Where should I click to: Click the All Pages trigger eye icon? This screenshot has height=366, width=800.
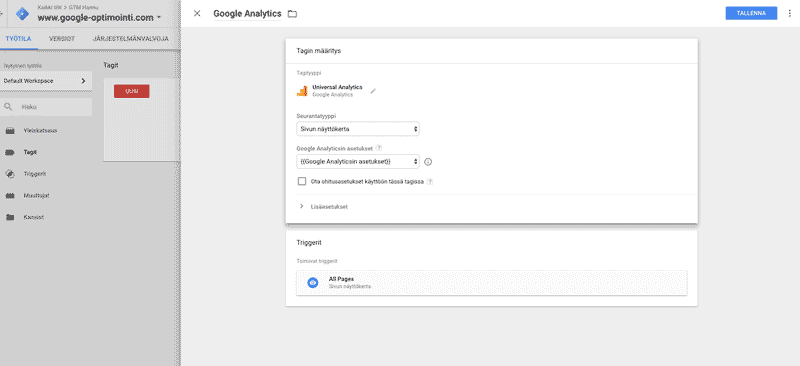tap(313, 283)
